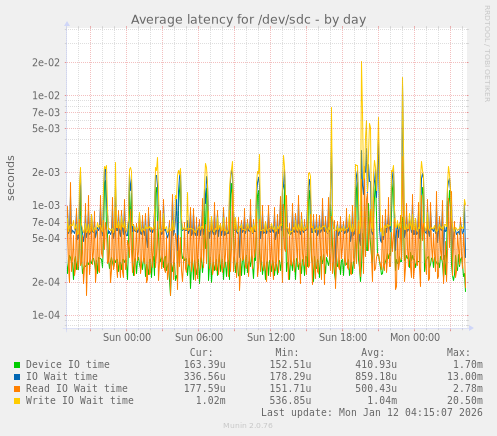497x436 pixels.
Task: Click the average value 1.04m
Action: 382,400
